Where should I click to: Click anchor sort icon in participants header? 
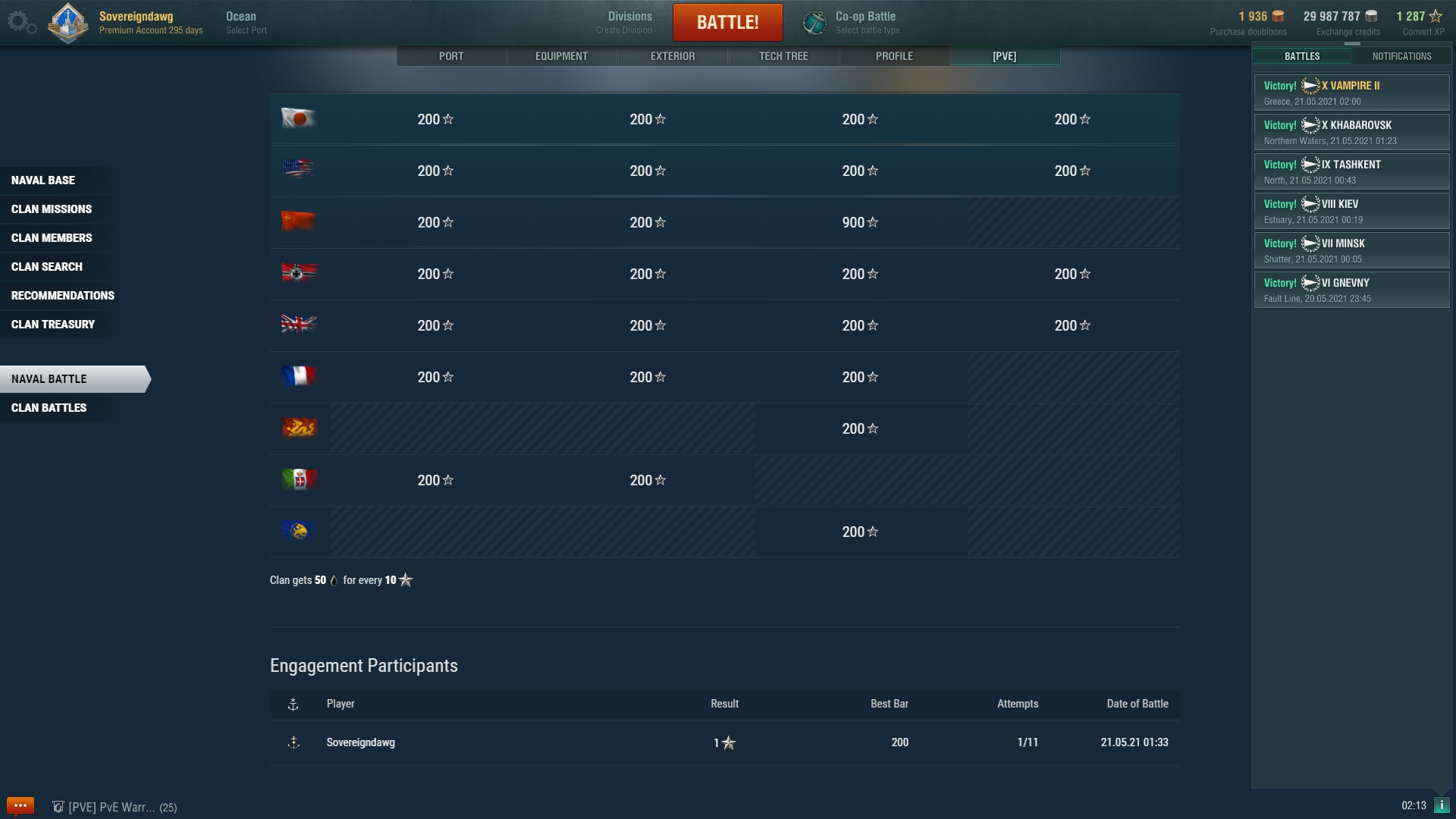click(x=293, y=704)
